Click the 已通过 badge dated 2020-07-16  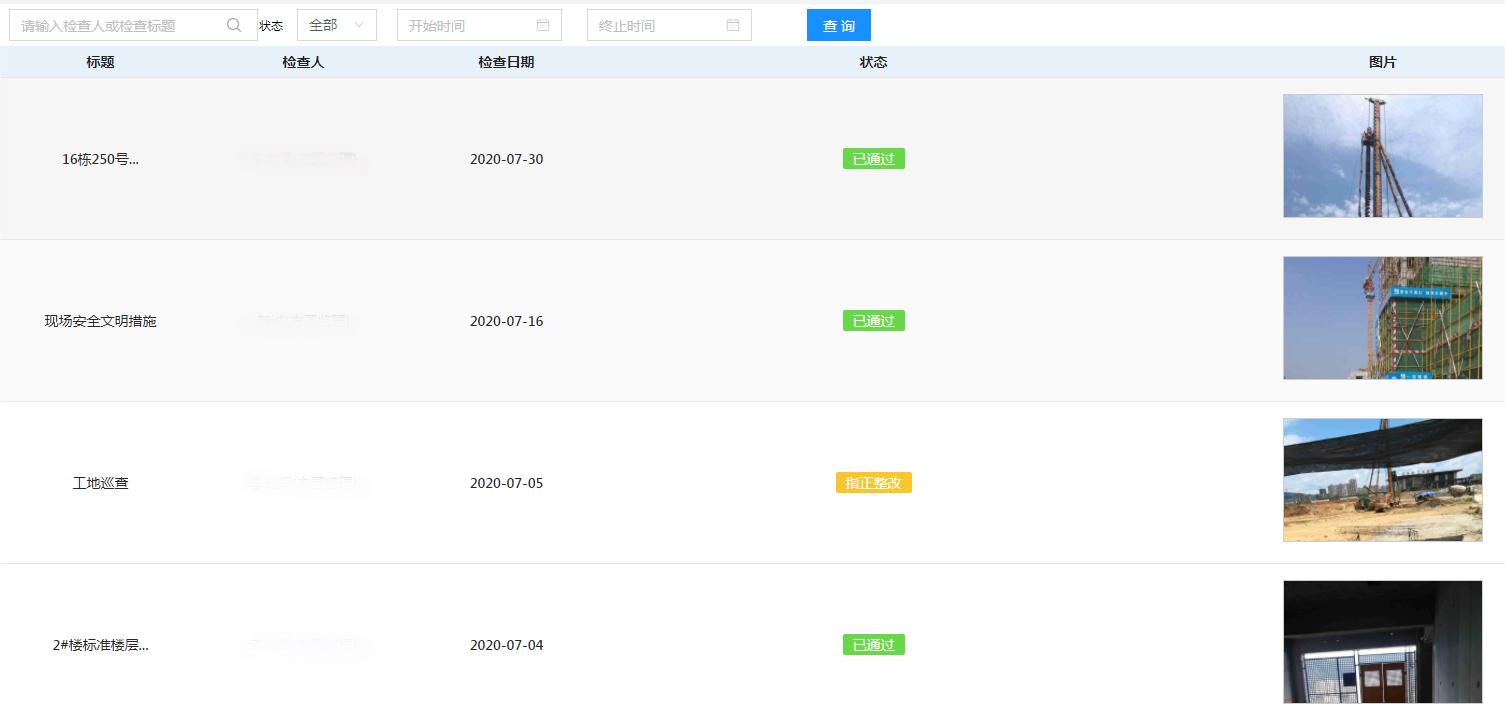click(873, 321)
